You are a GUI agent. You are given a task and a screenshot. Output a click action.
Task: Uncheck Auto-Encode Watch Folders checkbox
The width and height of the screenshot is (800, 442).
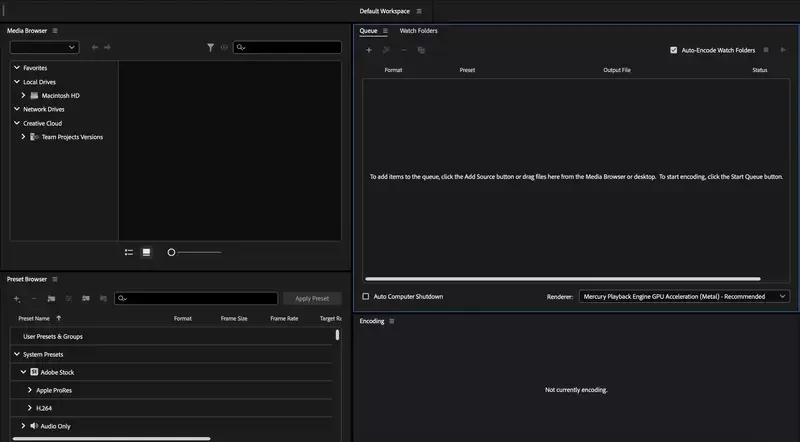click(673, 50)
